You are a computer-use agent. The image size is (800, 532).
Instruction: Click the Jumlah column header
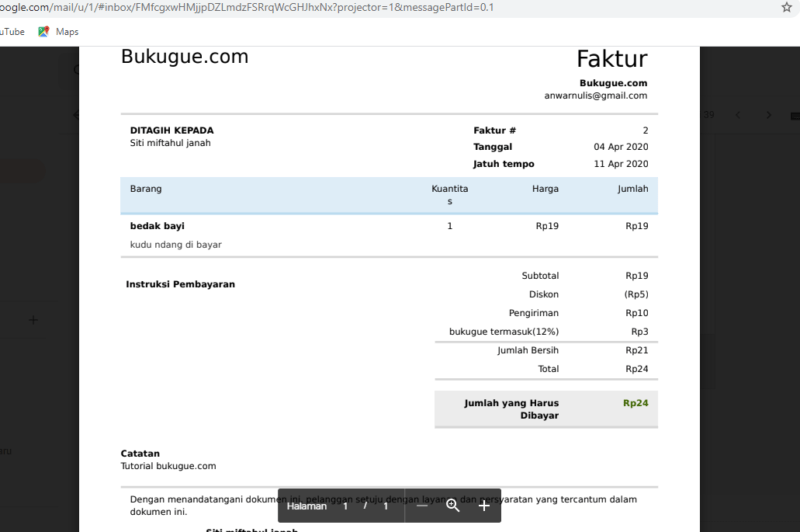coord(633,189)
